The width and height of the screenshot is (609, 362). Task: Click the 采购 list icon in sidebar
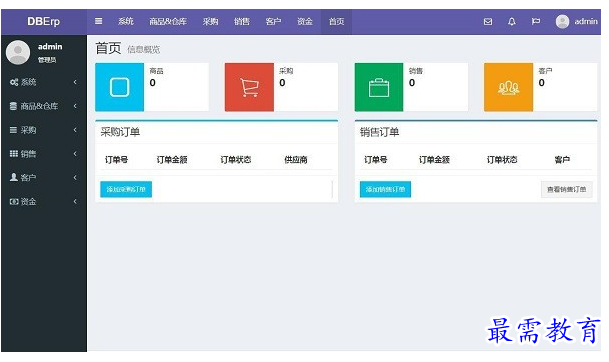[x=13, y=130]
